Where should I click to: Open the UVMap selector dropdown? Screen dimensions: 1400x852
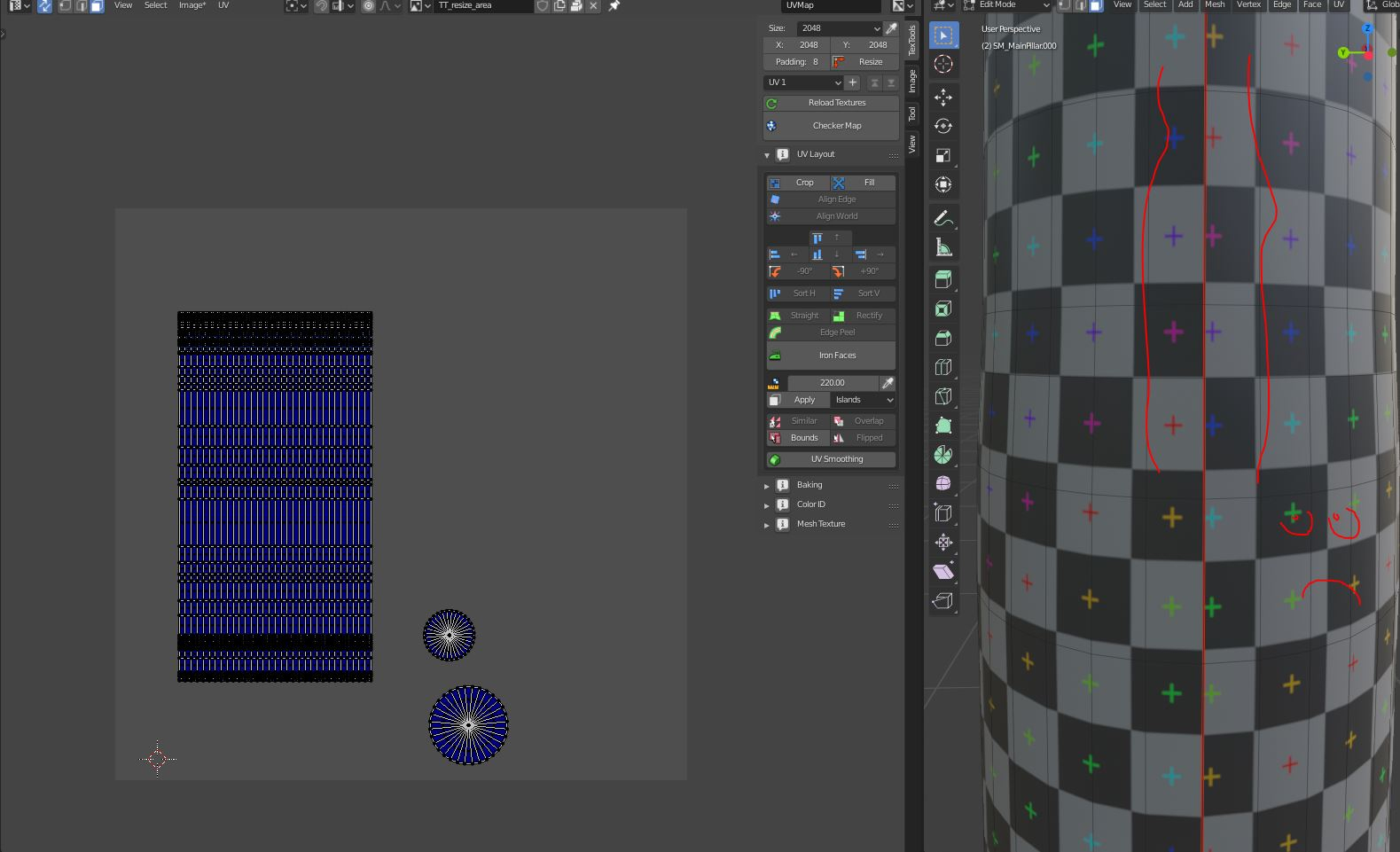point(830,5)
